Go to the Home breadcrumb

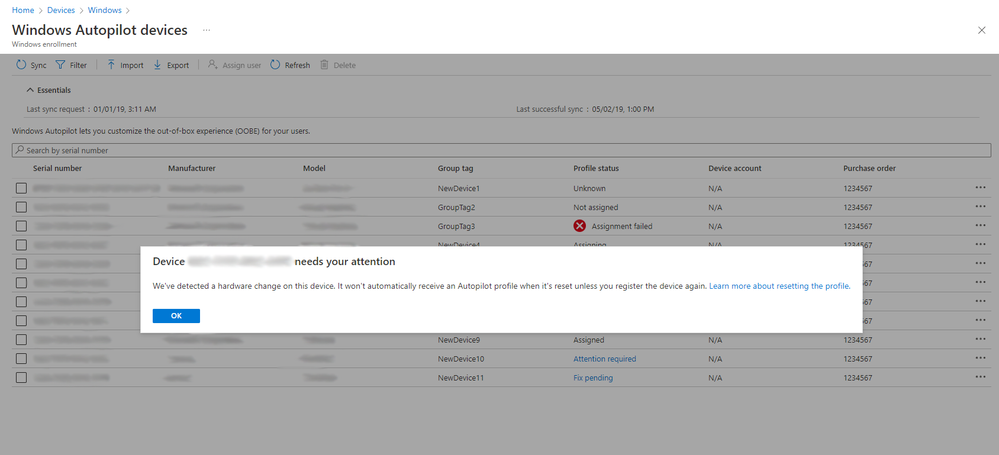(23, 10)
